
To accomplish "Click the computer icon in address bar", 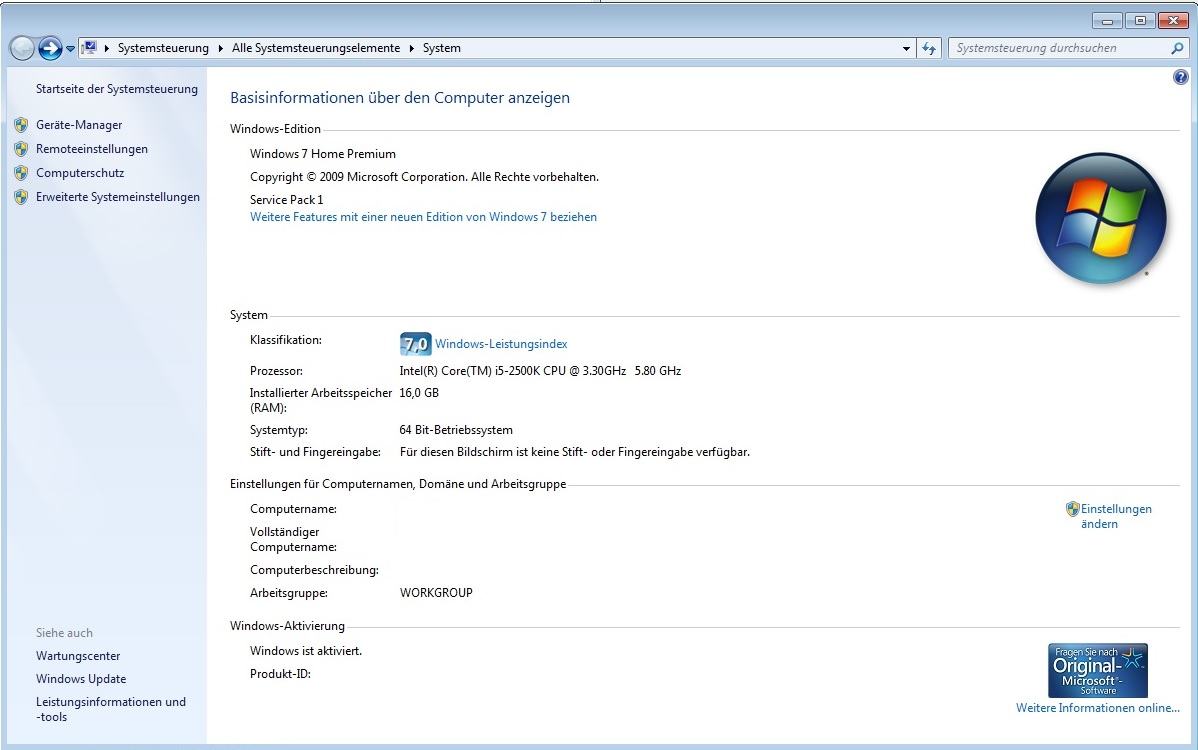I will click(x=89, y=47).
